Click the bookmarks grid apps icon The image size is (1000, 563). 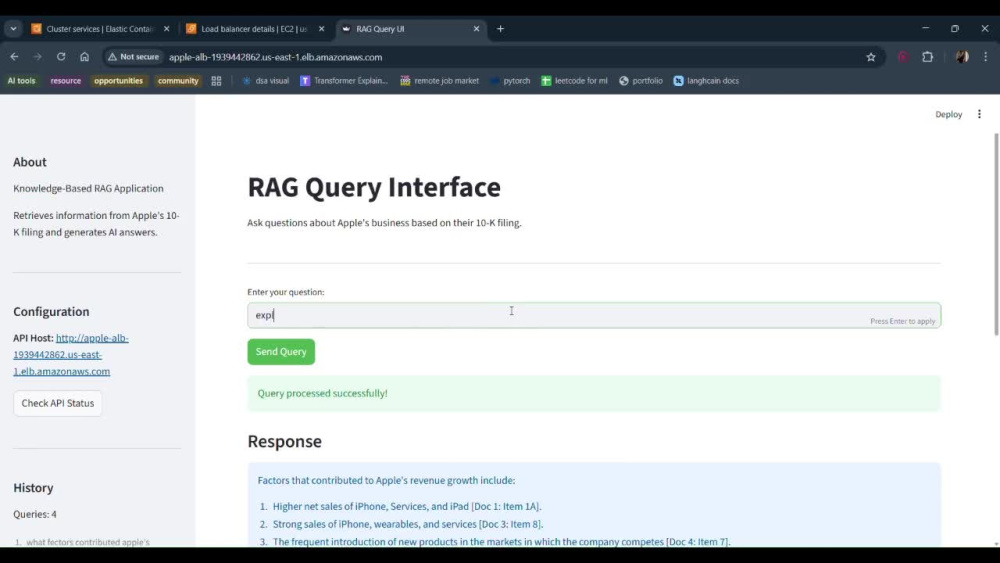point(216,81)
